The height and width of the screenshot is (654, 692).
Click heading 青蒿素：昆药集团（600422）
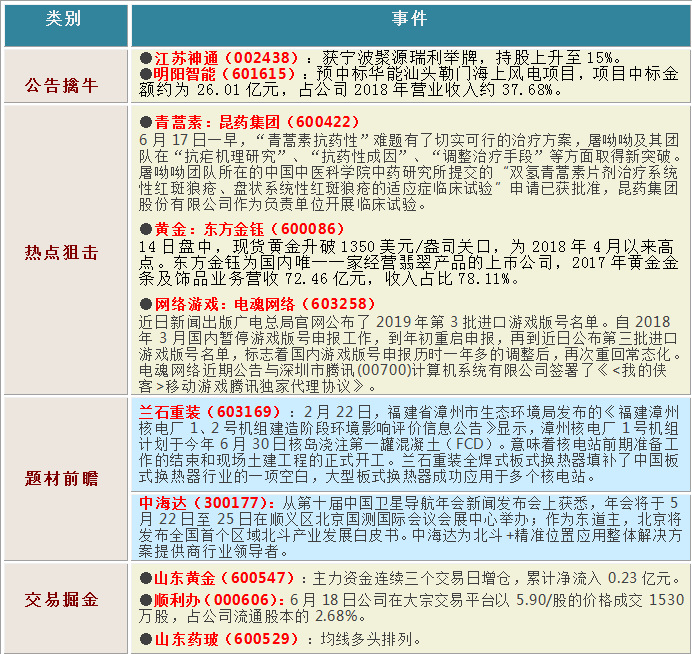(x=256, y=122)
